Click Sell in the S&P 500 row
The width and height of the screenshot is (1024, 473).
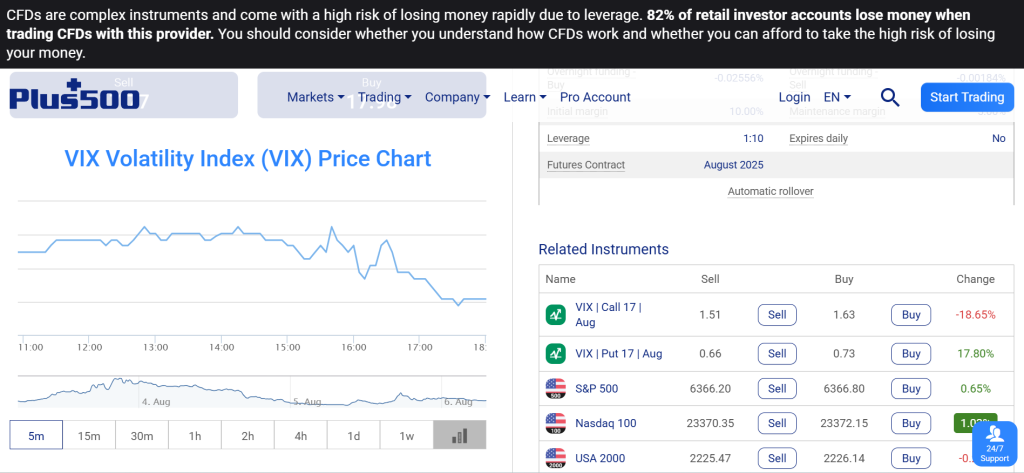pos(777,389)
